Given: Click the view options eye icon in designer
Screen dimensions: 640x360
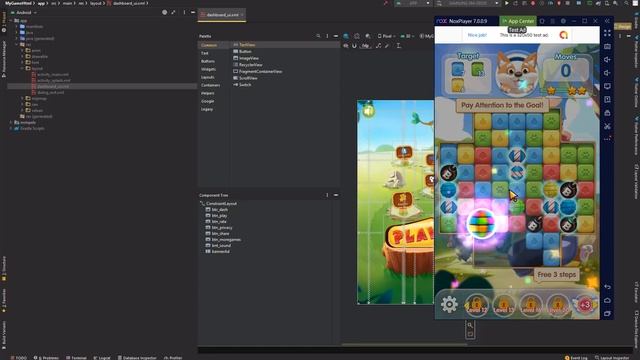Looking at the screenshot, I should tap(346, 46).
